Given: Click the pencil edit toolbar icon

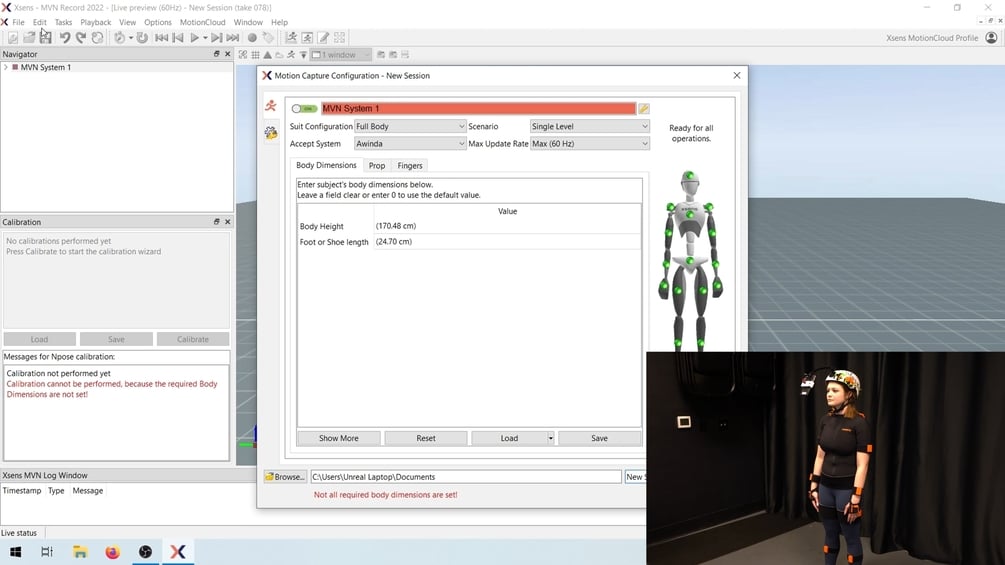Looking at the screenshot, I should tap(324, 38).
